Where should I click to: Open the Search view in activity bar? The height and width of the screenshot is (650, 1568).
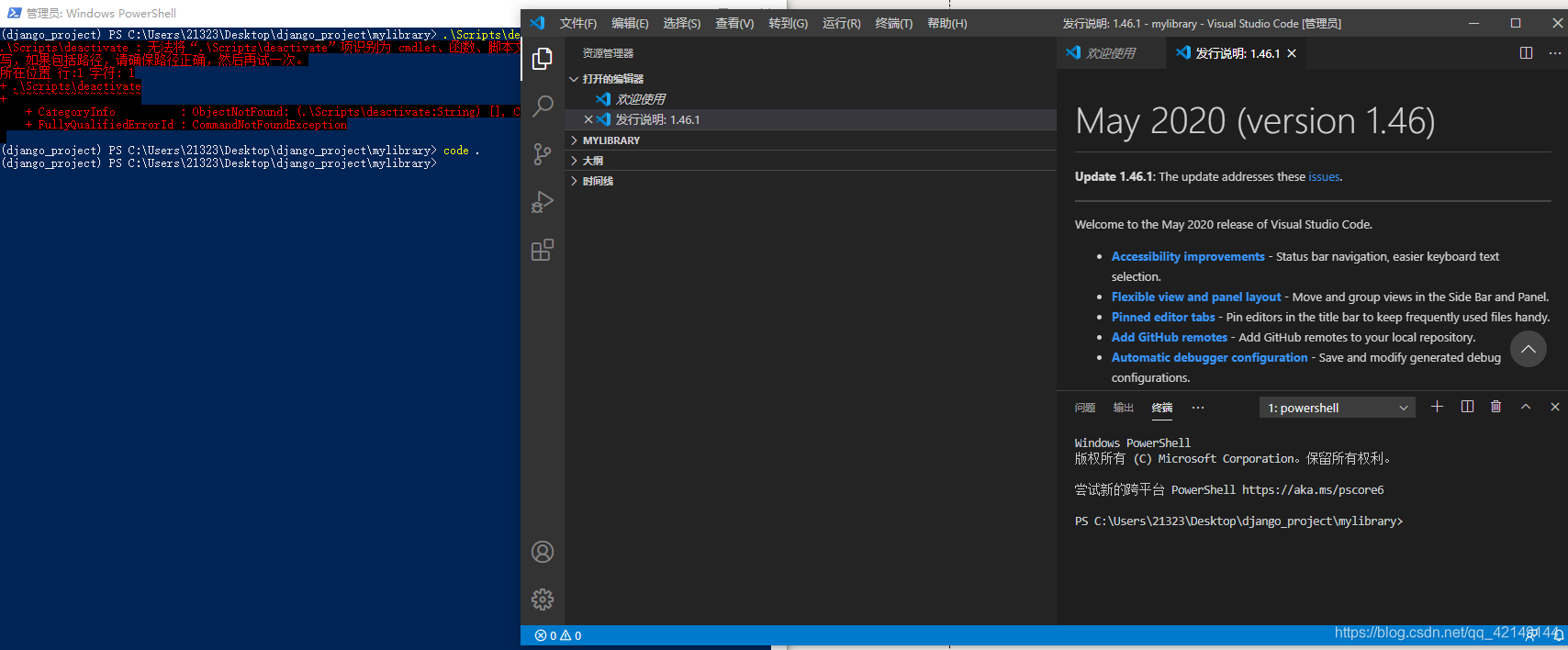[543, 106]
